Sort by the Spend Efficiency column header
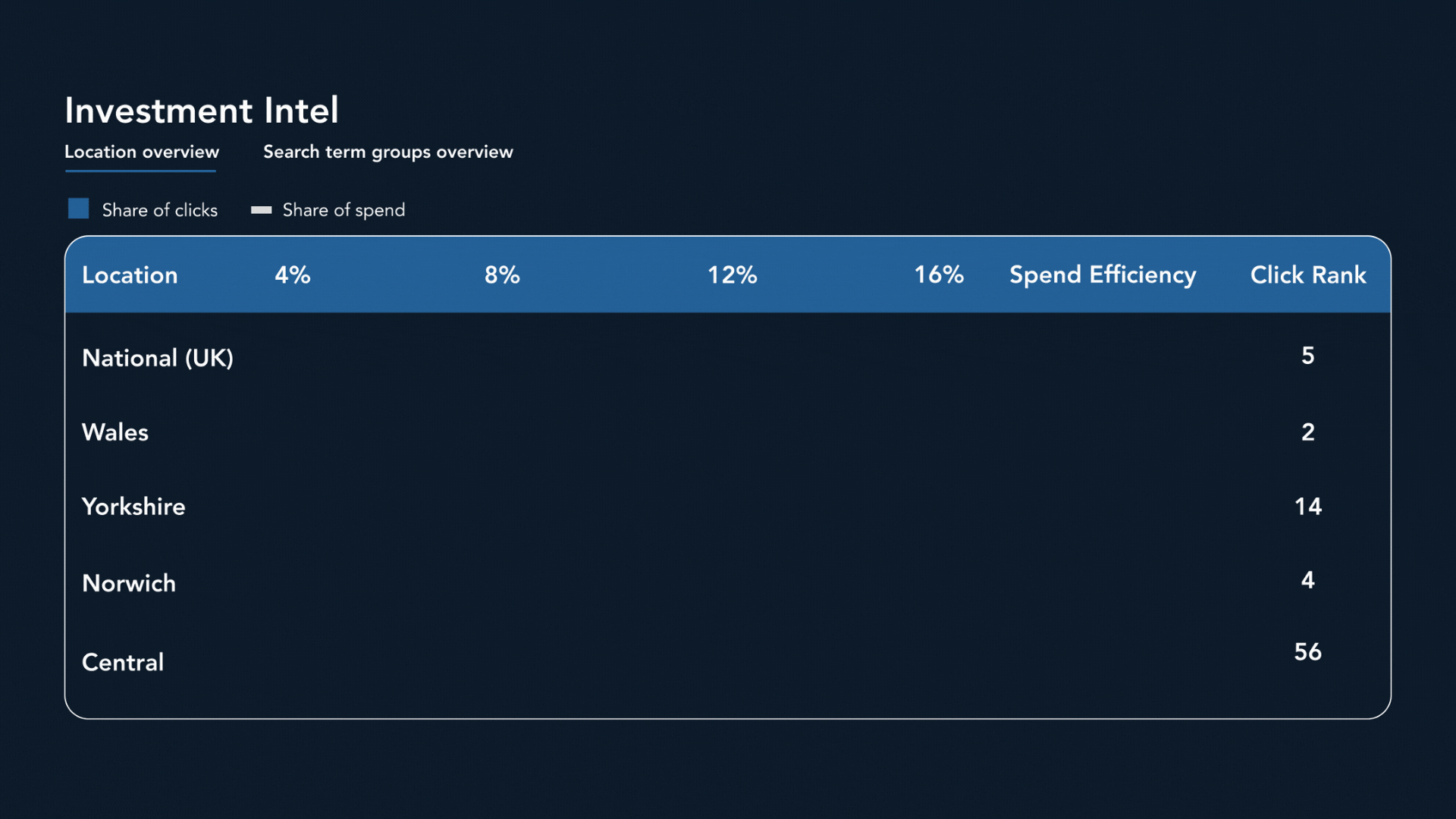The image size is (1456, 819). tap(1102, 275)
